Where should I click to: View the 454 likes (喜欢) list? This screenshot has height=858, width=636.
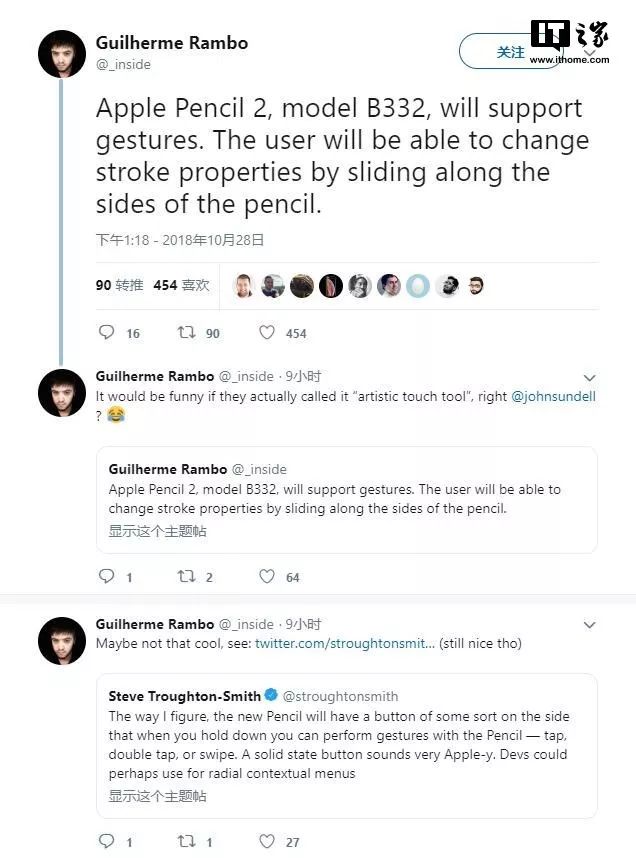pos(181,285)
